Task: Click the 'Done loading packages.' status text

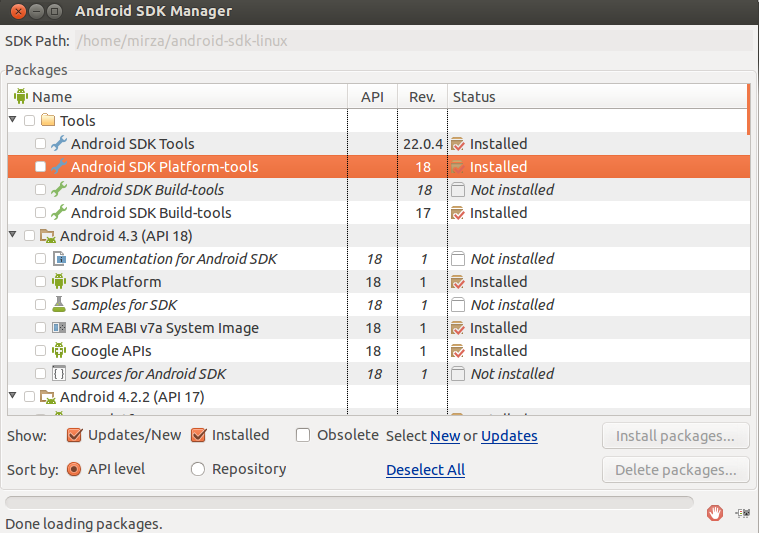Action: coord(84,524)
